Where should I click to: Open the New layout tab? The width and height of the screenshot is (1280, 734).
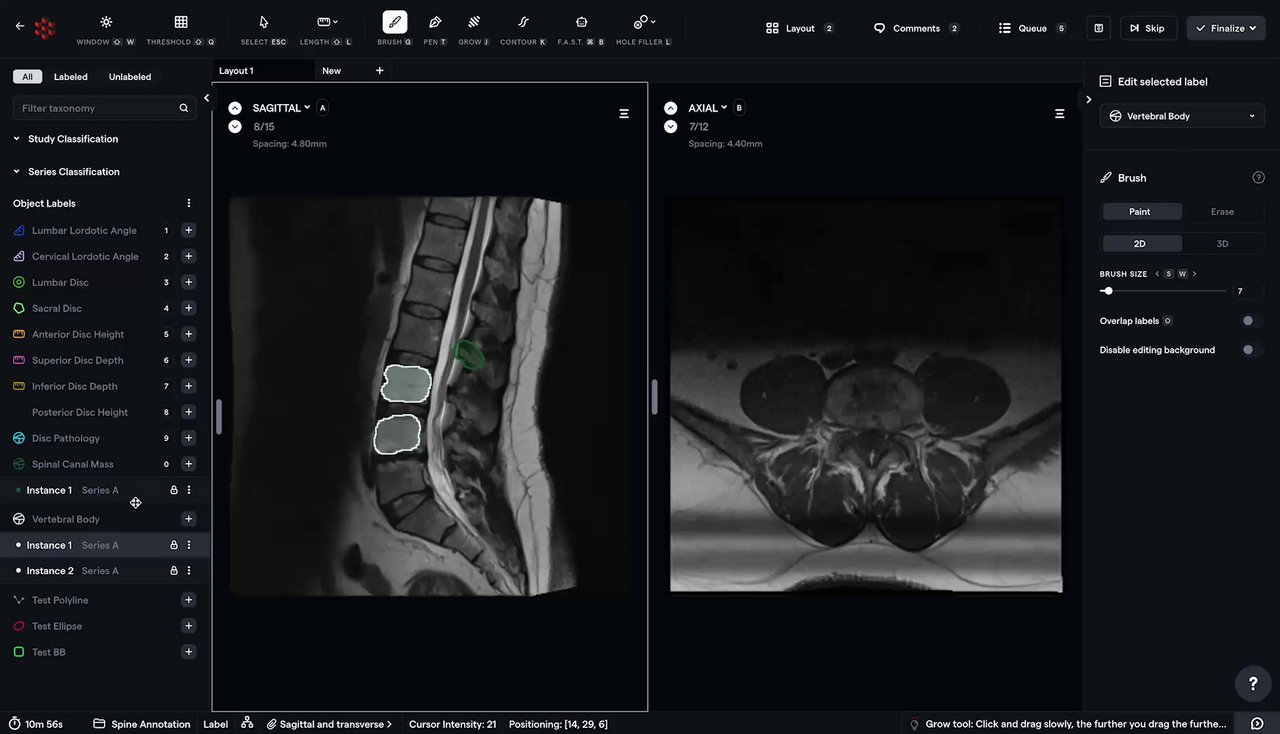coord(331,71)
